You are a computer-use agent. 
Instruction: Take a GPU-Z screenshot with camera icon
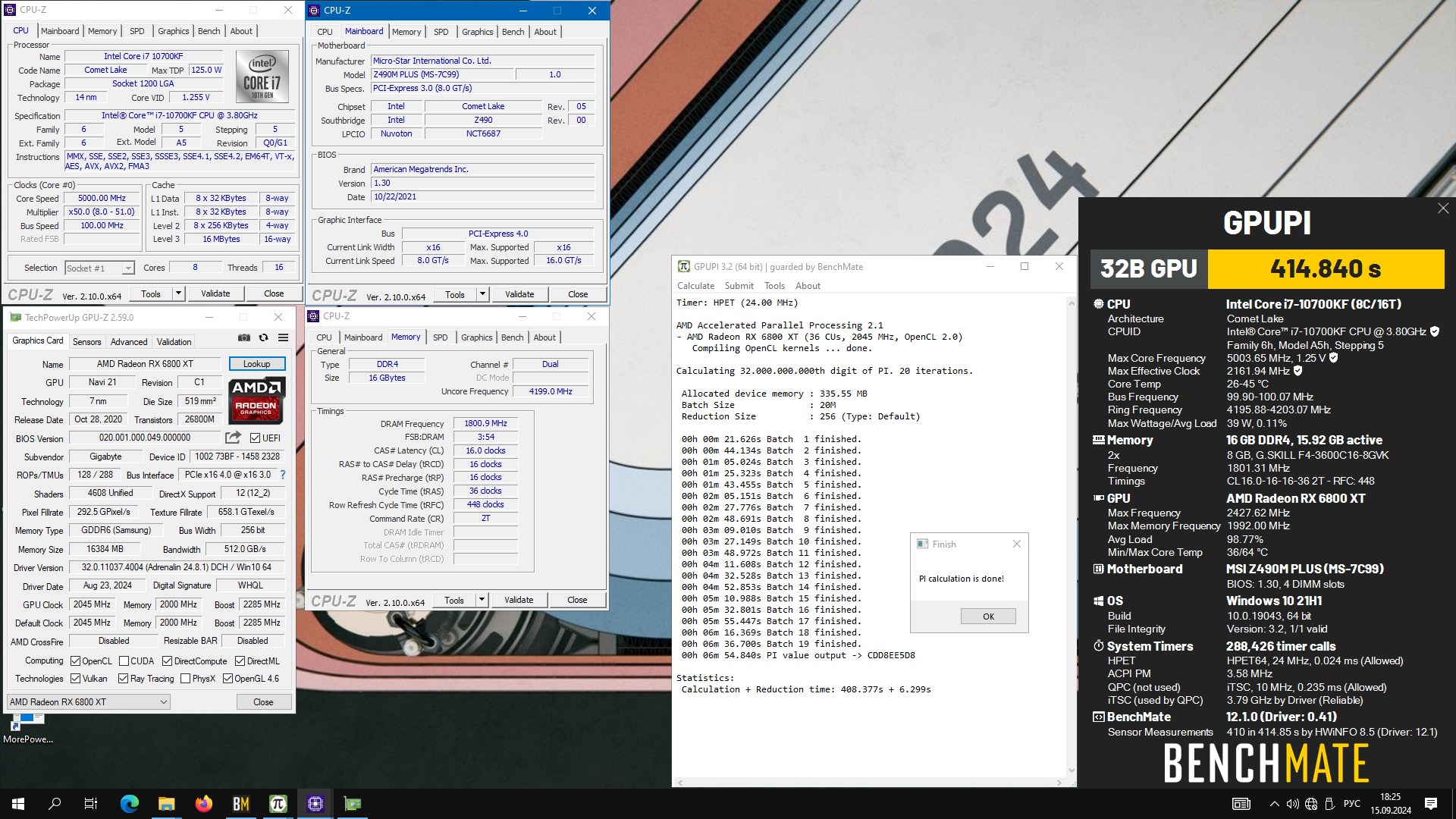243,338
